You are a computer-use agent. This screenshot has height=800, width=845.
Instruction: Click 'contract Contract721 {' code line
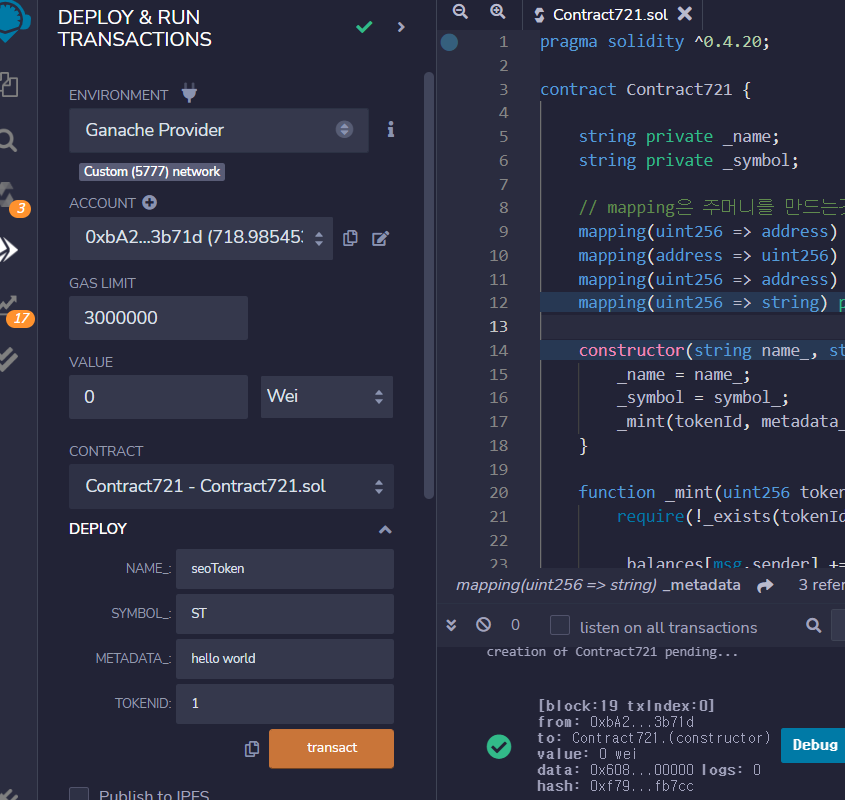coord(645,89)
